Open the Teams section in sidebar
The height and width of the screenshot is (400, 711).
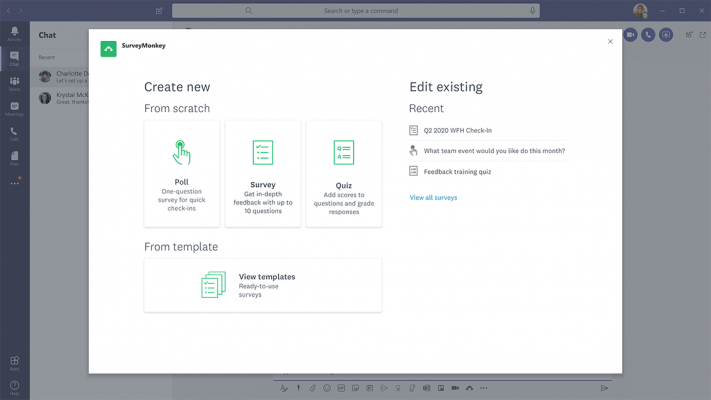point(15,83)
